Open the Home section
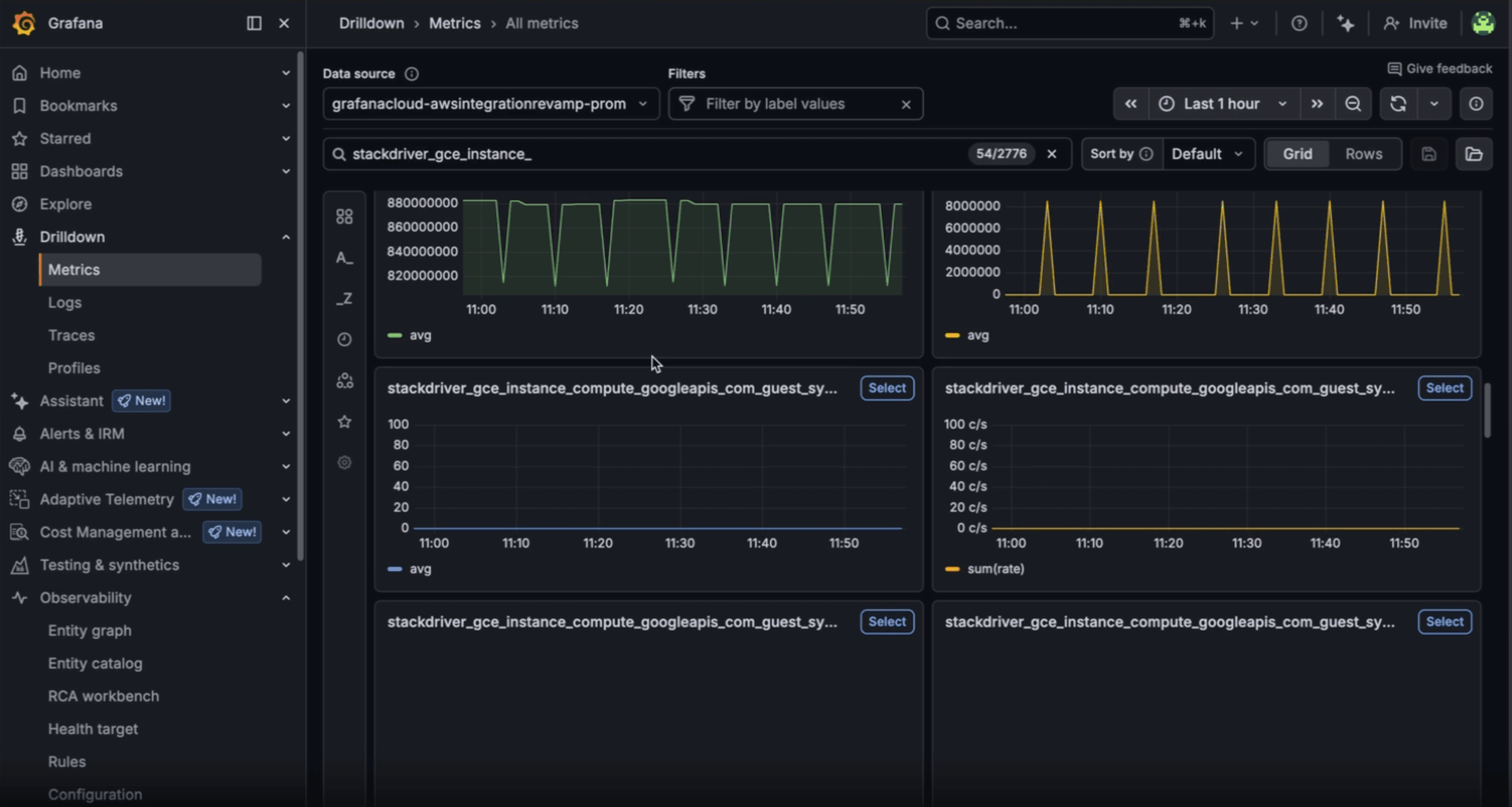Viewport: 1512px width, 807px height. [60, 73]
